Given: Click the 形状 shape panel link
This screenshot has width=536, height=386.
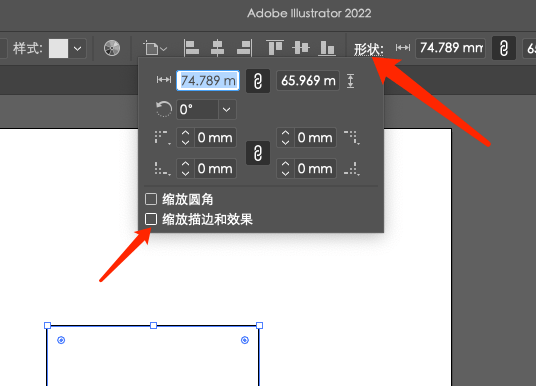Looking at the screenshot, I should pos(368,49).
